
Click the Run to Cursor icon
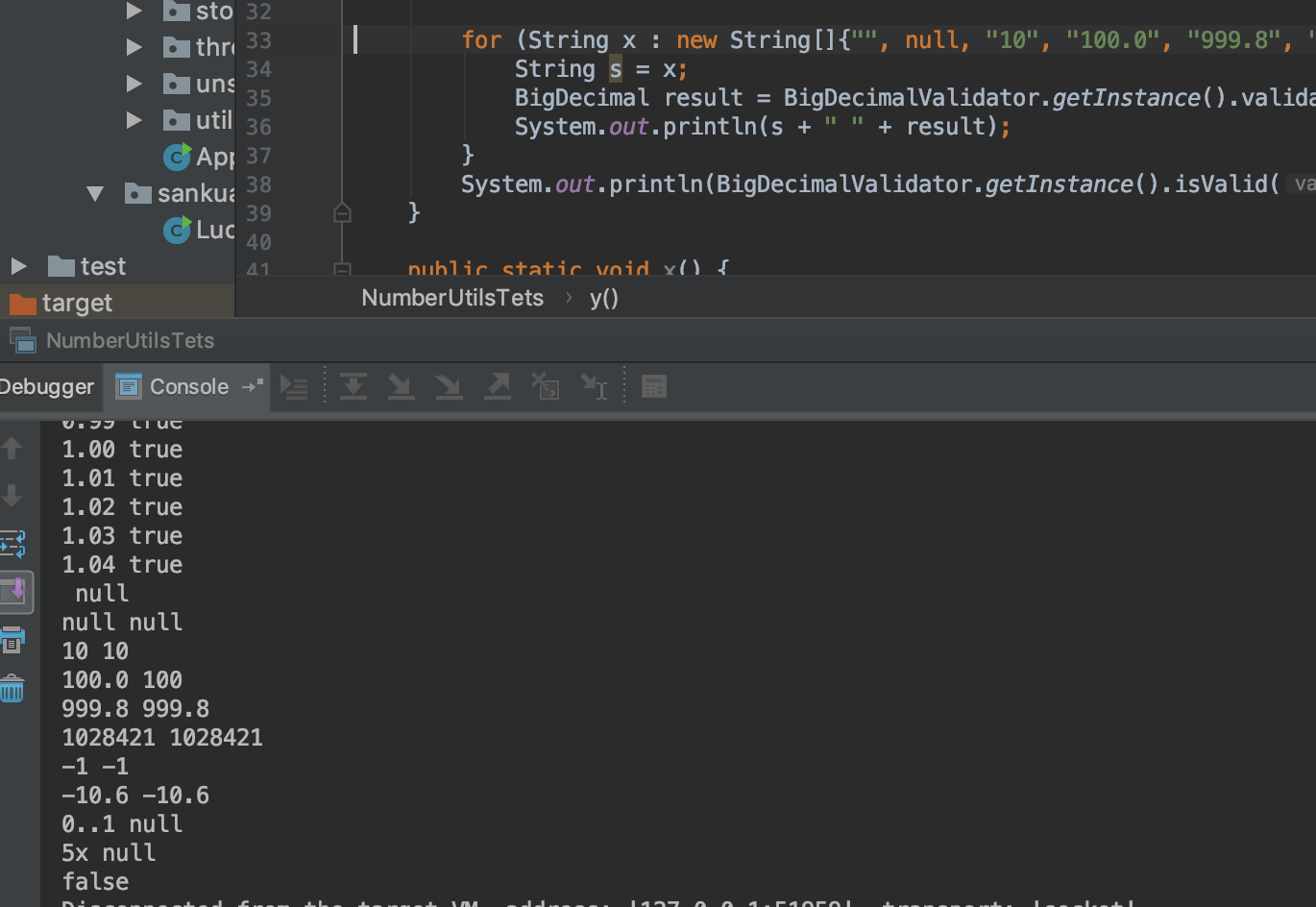pos(594,386)
